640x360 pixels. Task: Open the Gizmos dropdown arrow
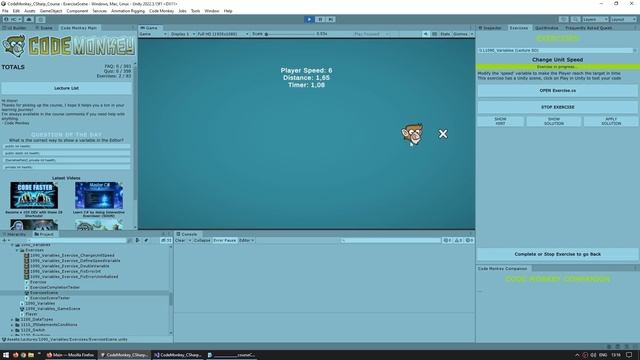[x=472, y=34]
